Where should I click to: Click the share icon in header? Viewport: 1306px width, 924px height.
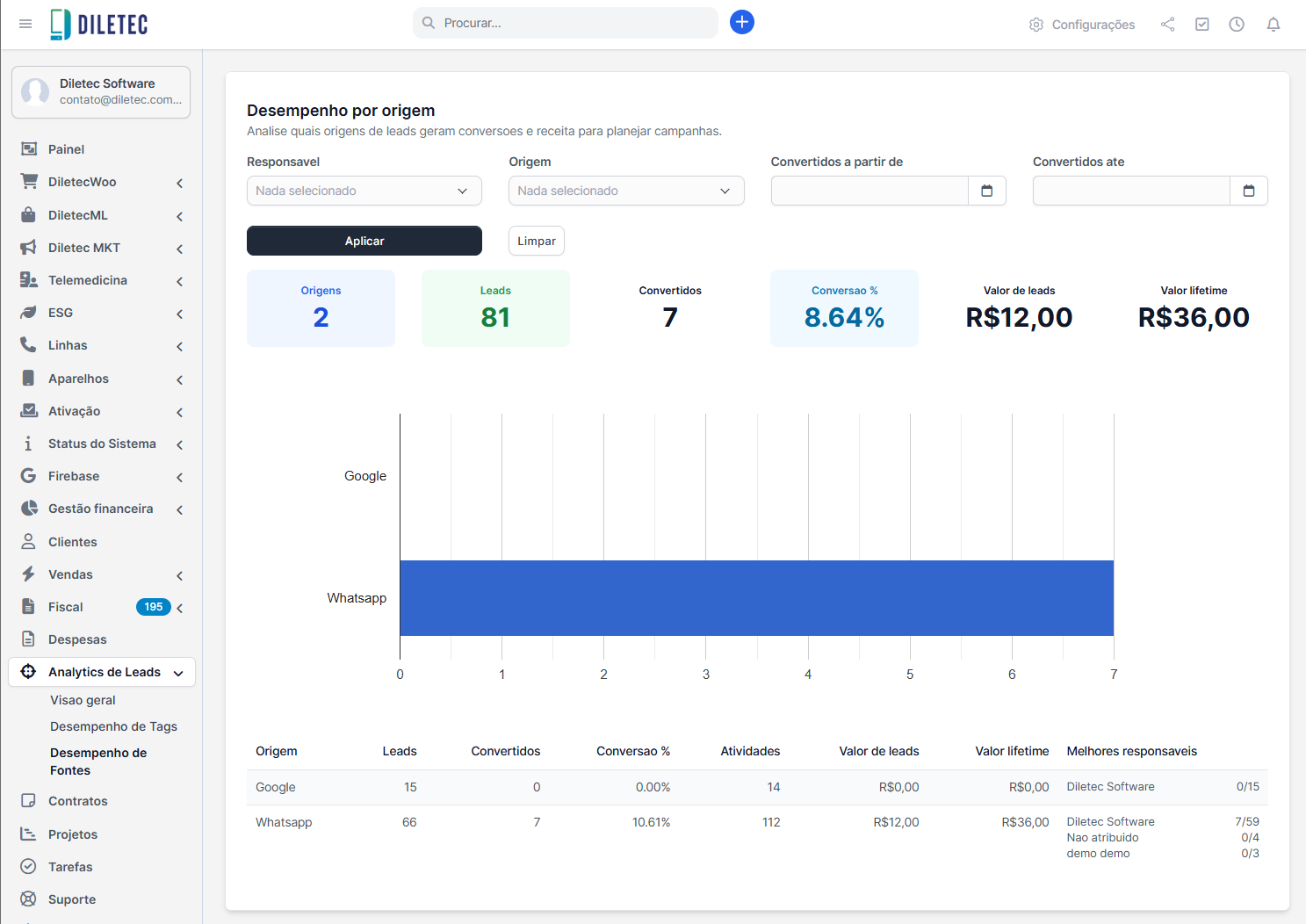[x=1167, y=25]
